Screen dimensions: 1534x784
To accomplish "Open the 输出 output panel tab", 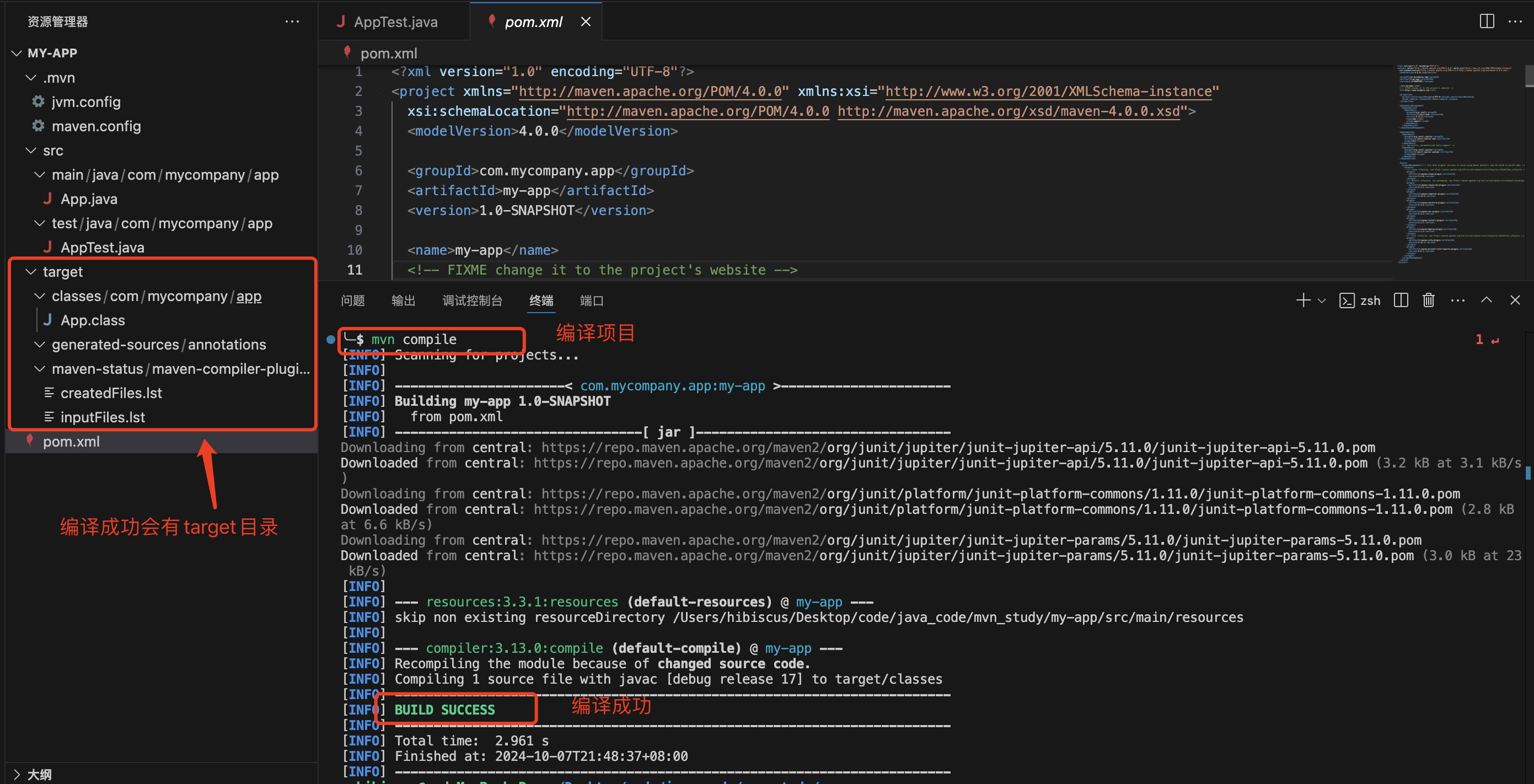I will click(x=403, y=300).
